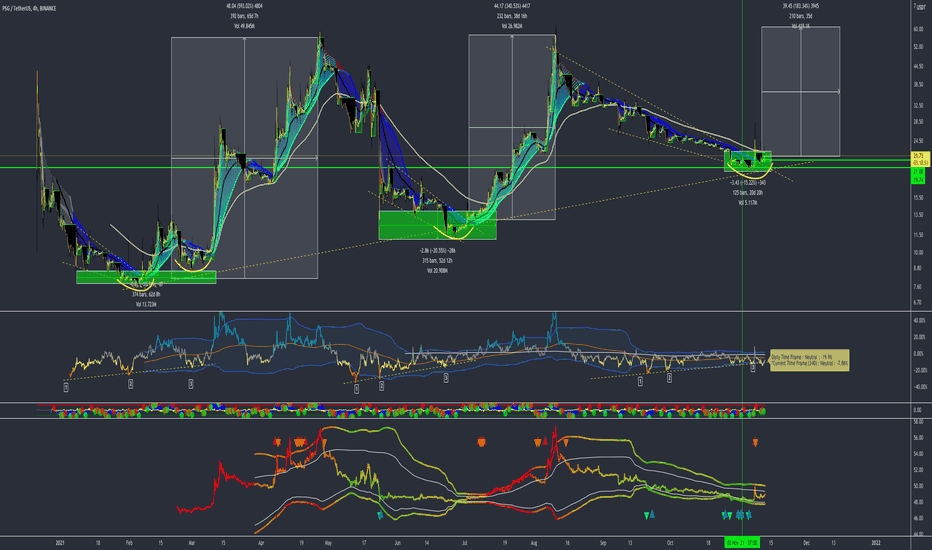Click the 210 bars, 35d label

[x=800, y=16]
